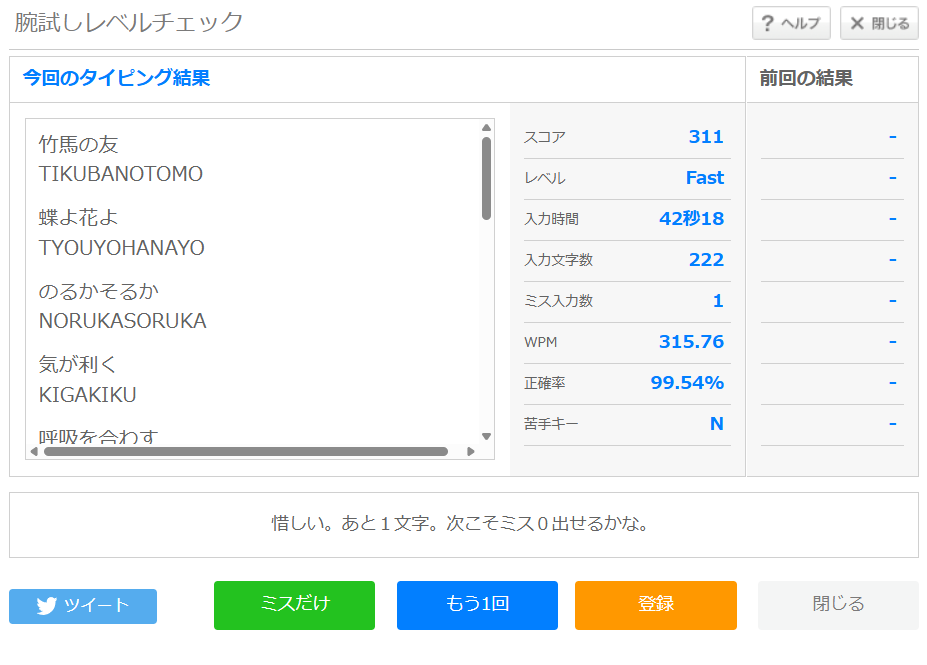Select the phrase 蝶よ花よ
Screen dimensions: 927x665
pyautogui.click(x=78, y=218)
